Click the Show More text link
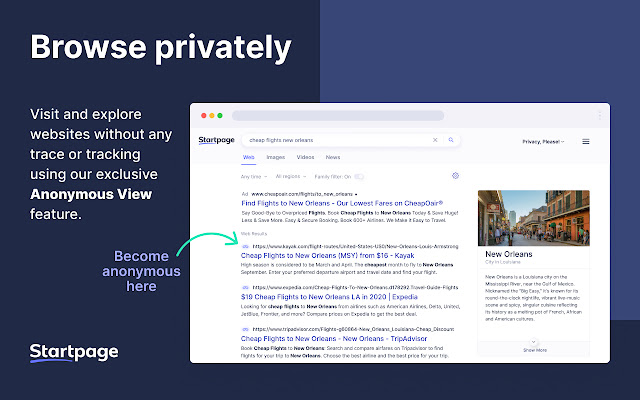Image resolution: width=640 pixels, height=400 pixels. [535, 350]
